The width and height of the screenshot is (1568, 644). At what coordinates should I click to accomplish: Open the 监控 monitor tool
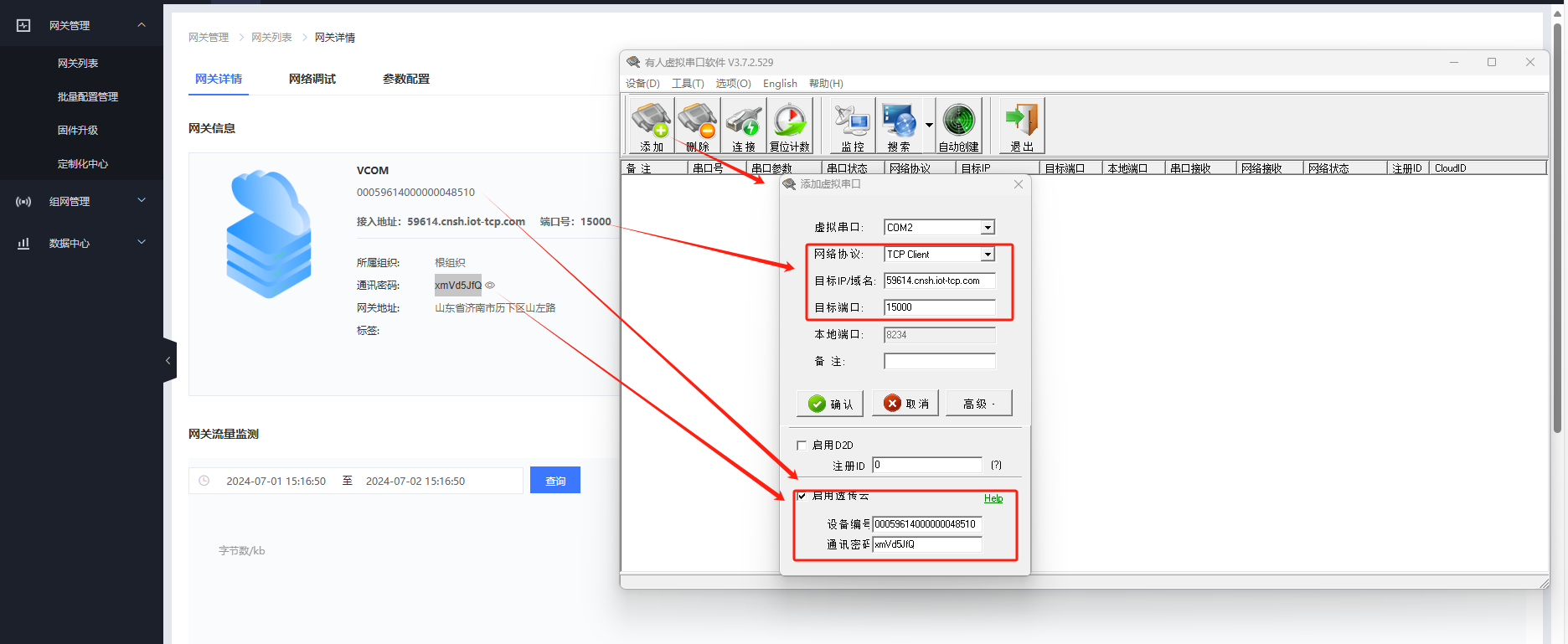[x=853, y=126]
